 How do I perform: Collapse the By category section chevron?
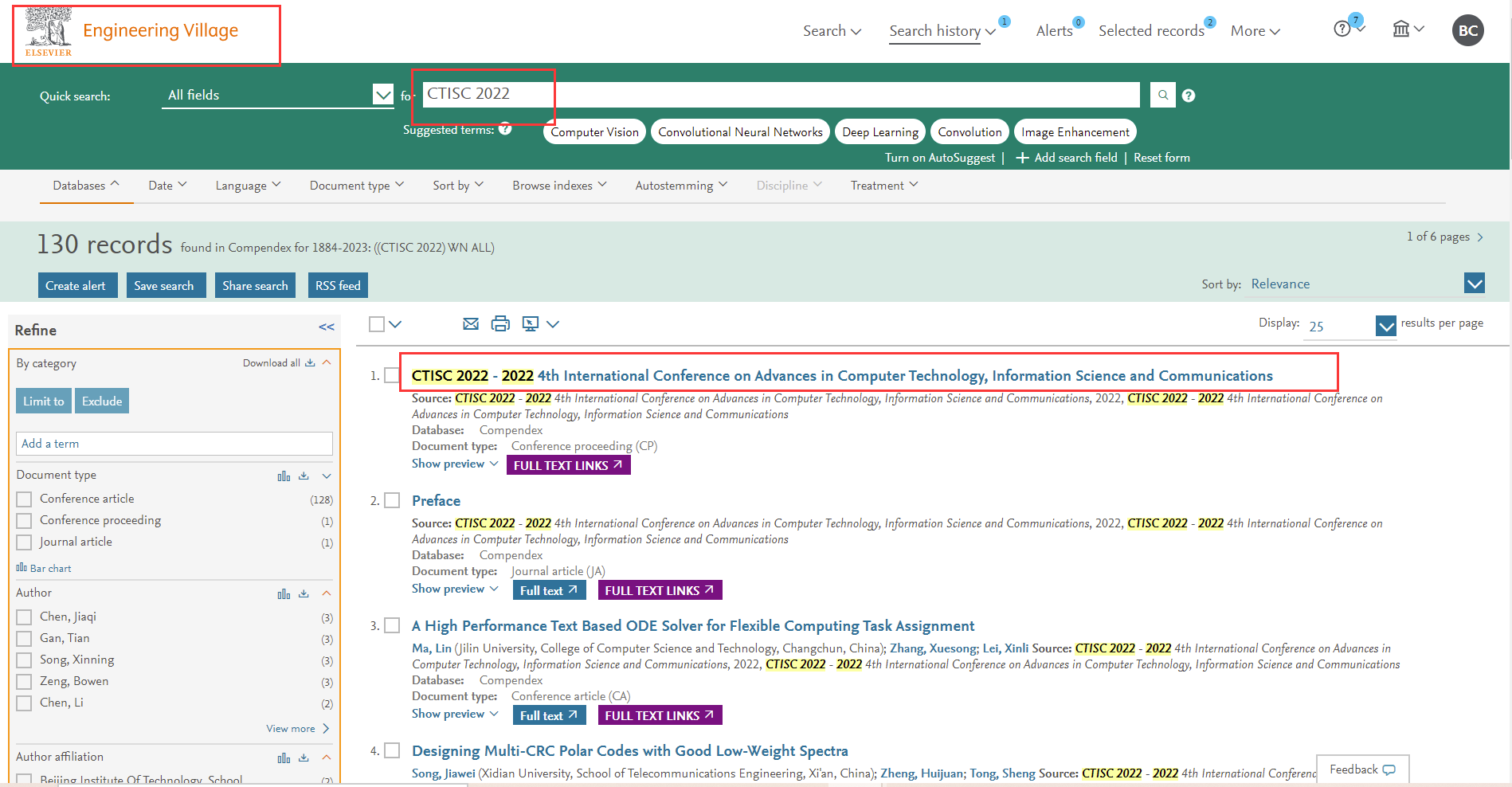pyautogui.click(x=327, y=362)
